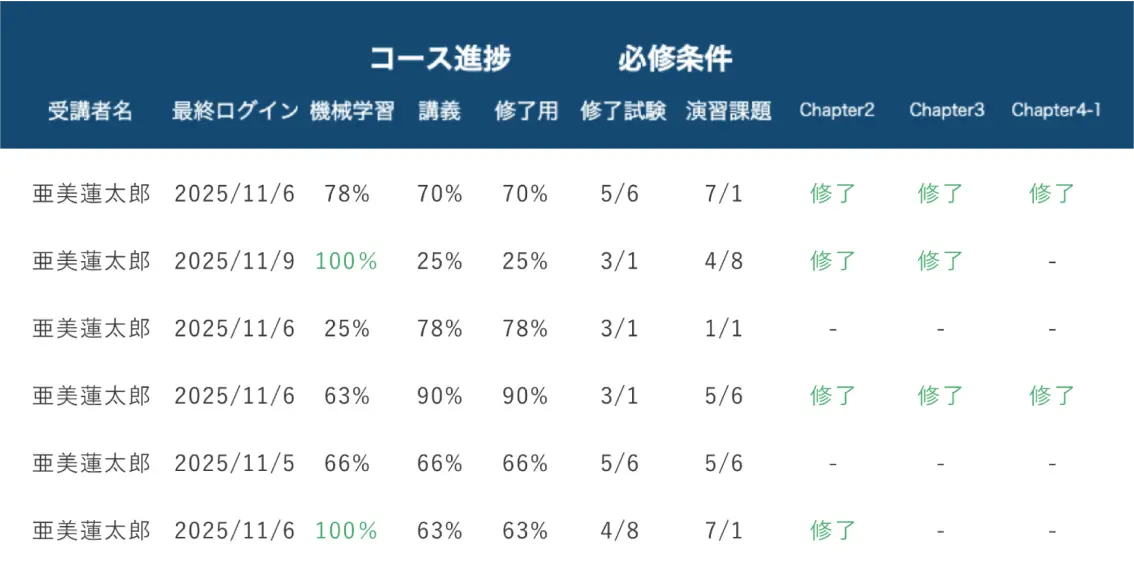The width and height of the screenshot is (1134, 581).
Task: Select the 修了用 column header
Action: pos(526,111)
